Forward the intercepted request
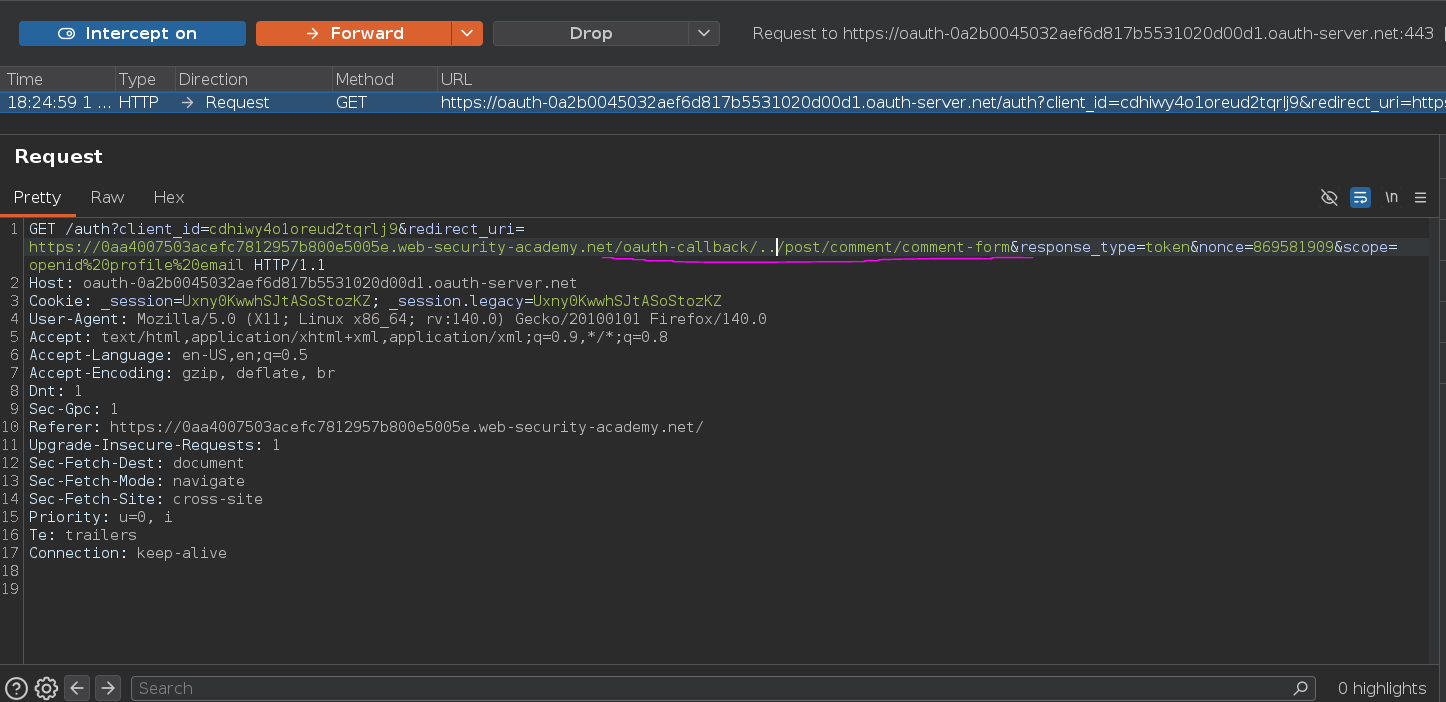Image resolution: width=1446 pixels, height=702 pixels. [354, 33]
